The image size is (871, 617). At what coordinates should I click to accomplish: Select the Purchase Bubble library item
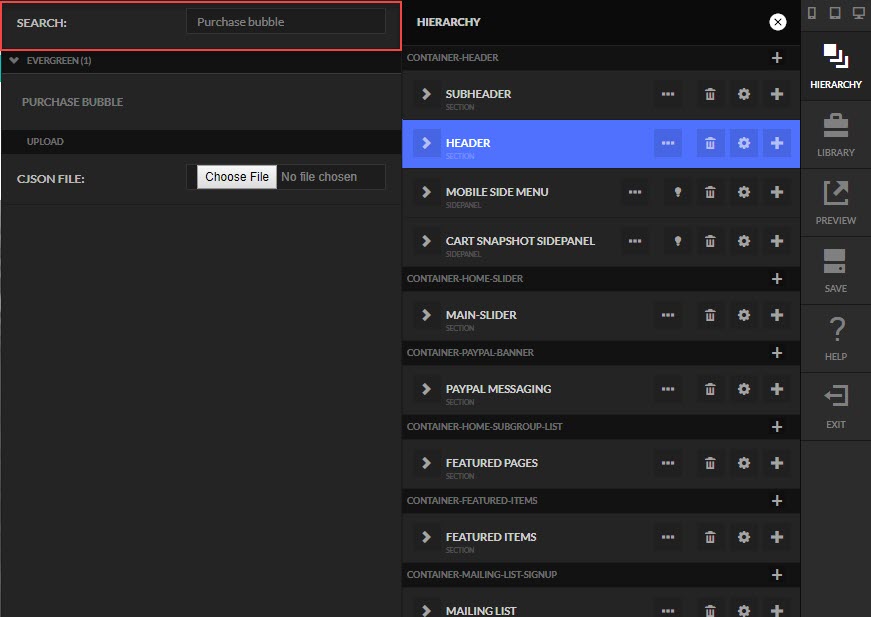(x=73, y=102)
